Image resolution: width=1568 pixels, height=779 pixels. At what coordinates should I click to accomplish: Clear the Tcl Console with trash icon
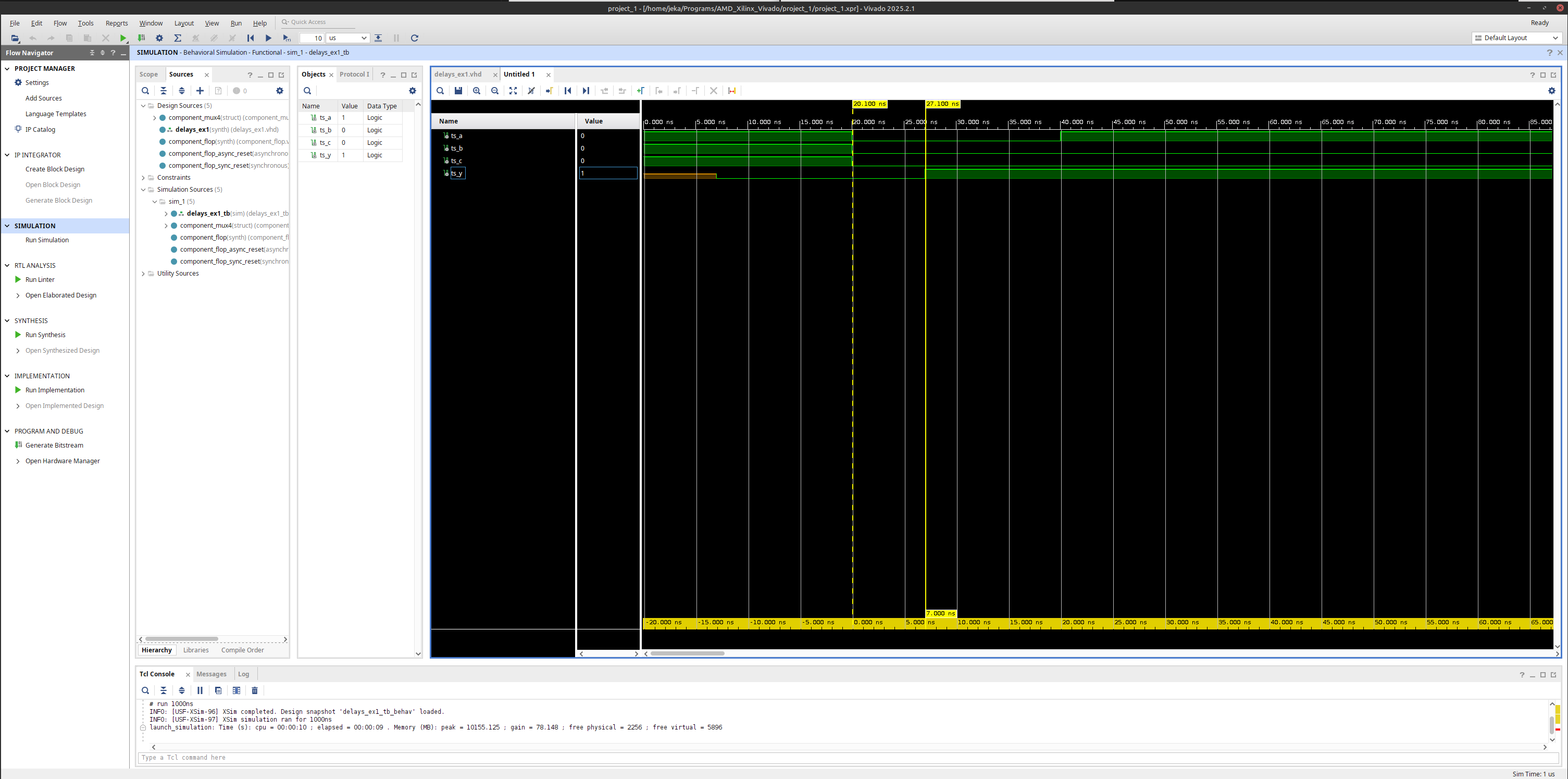pyautogui.click(x=254, y=690)
